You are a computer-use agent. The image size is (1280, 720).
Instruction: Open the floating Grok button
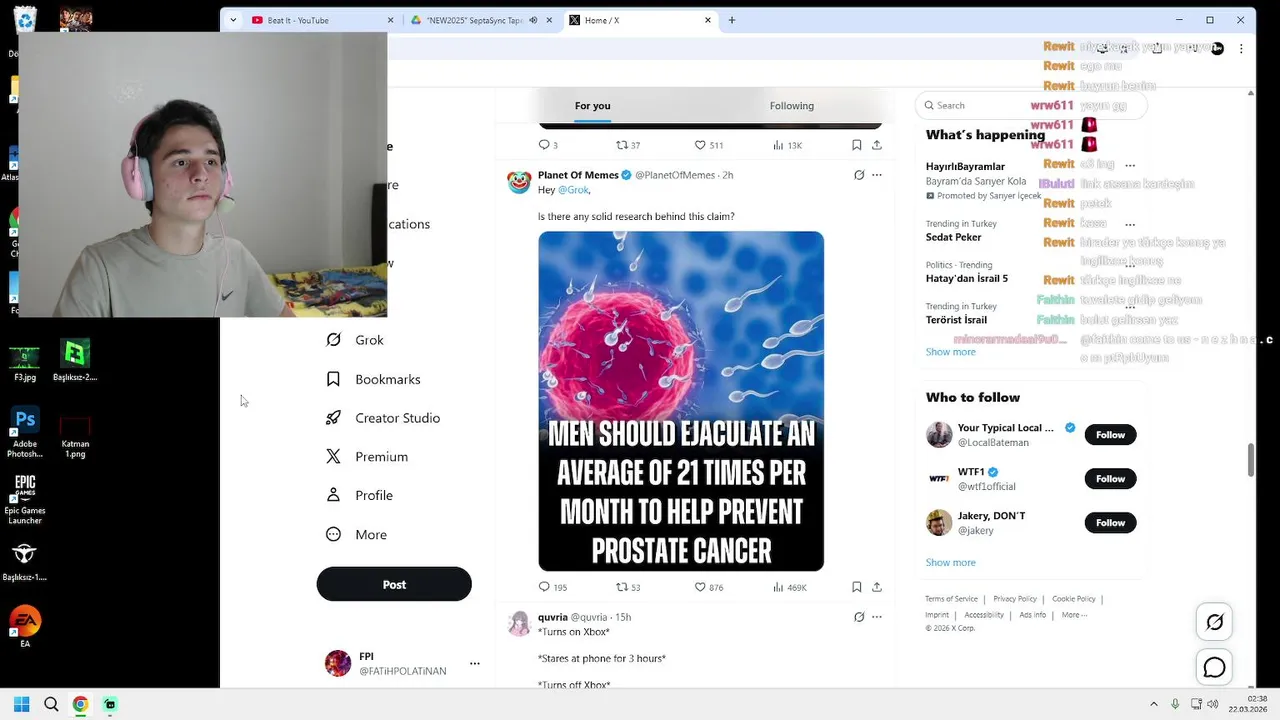pyautogui.click(x=1214, y=622)
